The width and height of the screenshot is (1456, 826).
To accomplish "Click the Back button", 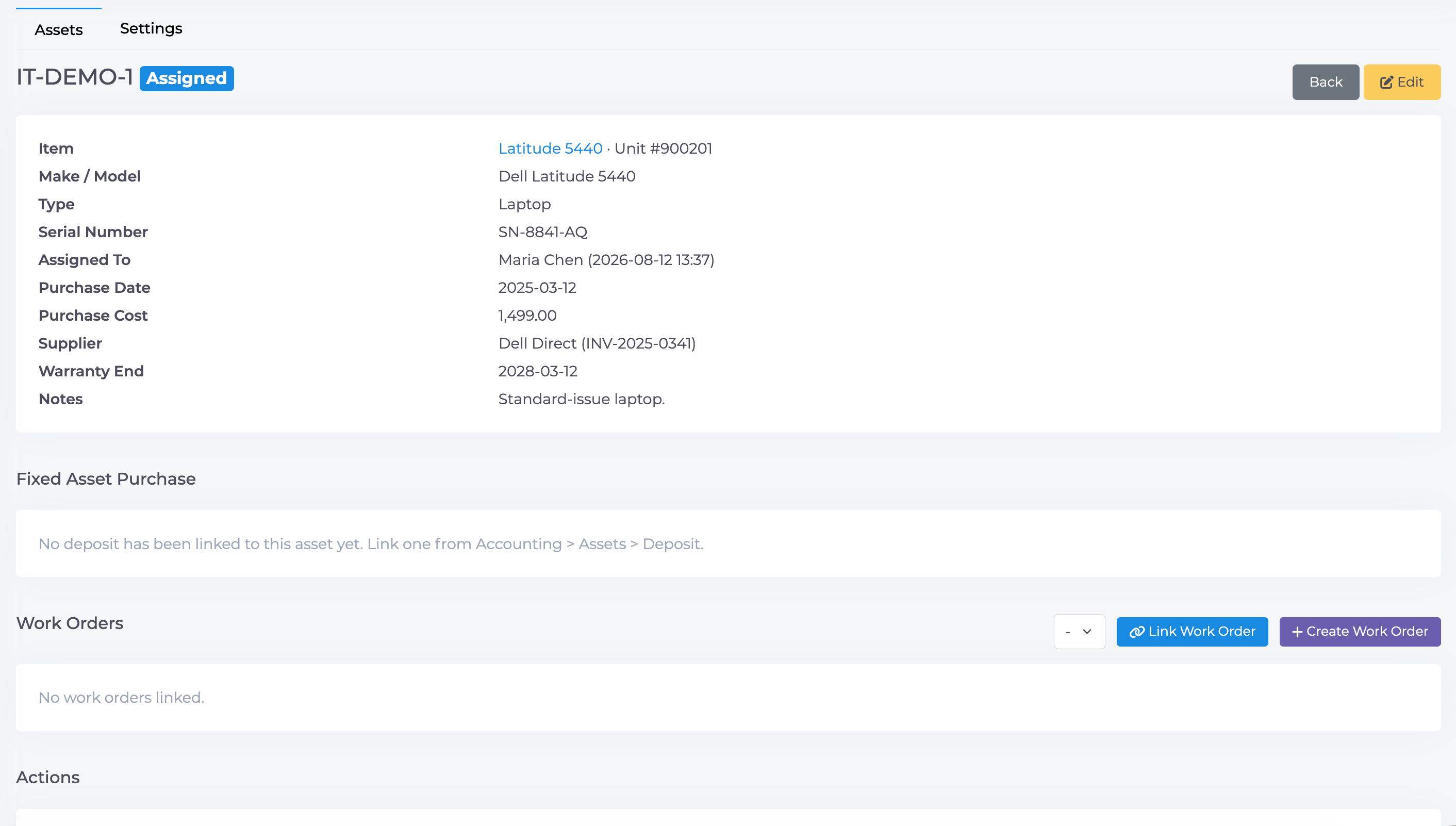I will click(1326, 82).
